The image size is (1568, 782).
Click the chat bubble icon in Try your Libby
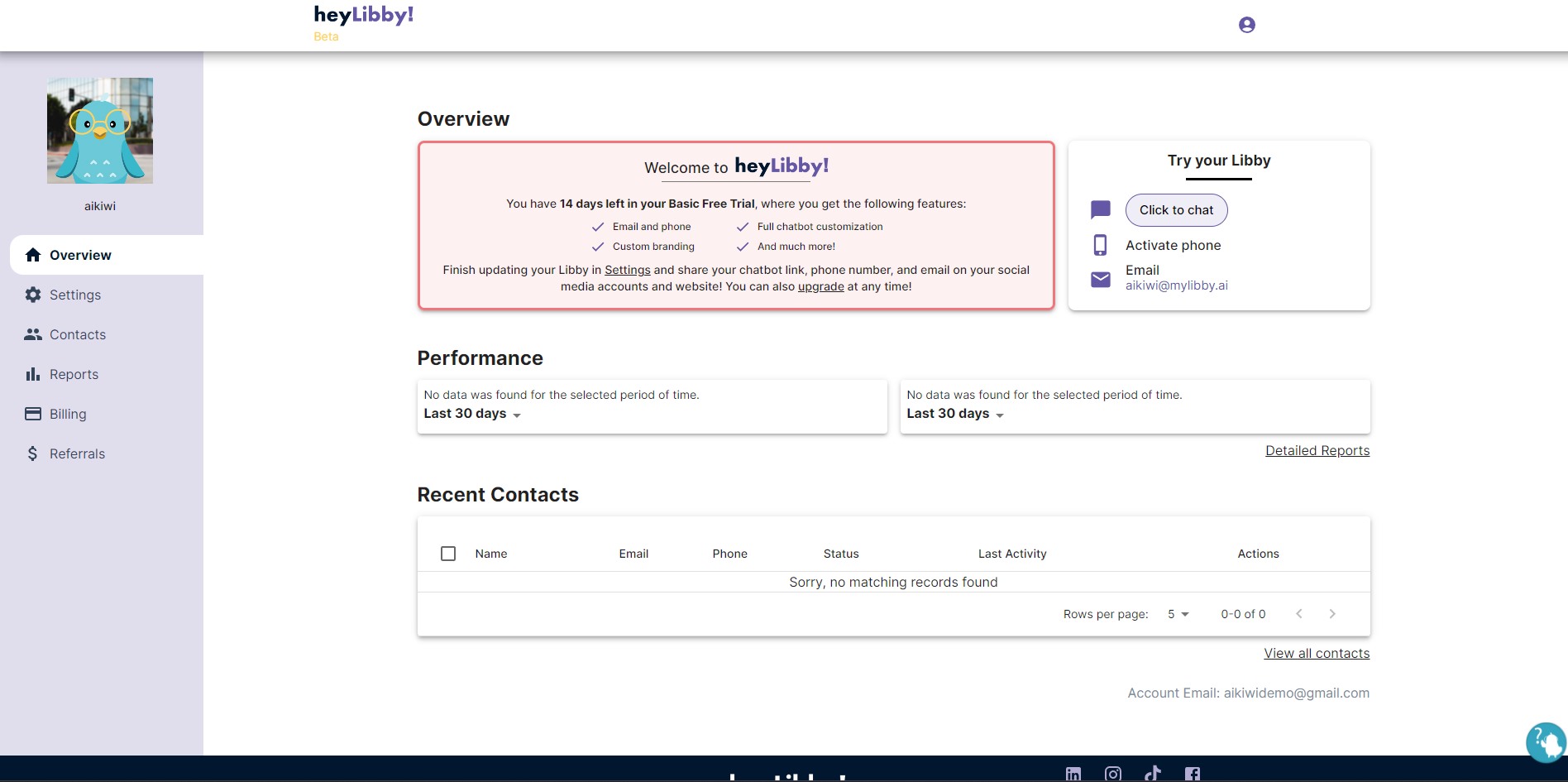point(1101,210)
